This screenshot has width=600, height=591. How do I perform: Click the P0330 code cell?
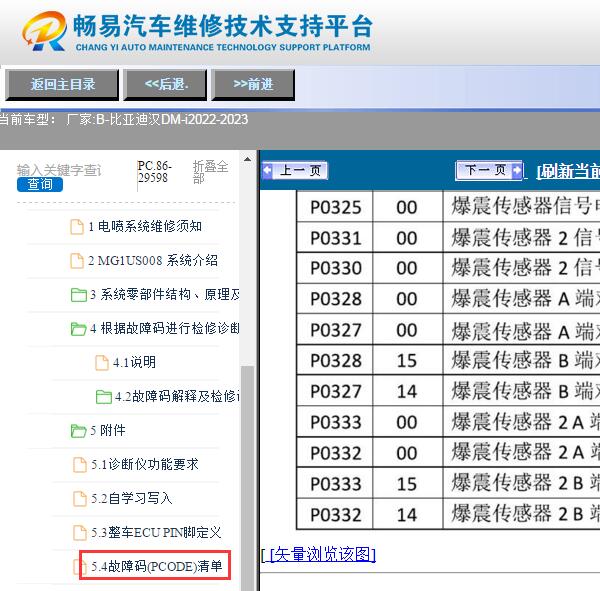click(x=336, y=268)
